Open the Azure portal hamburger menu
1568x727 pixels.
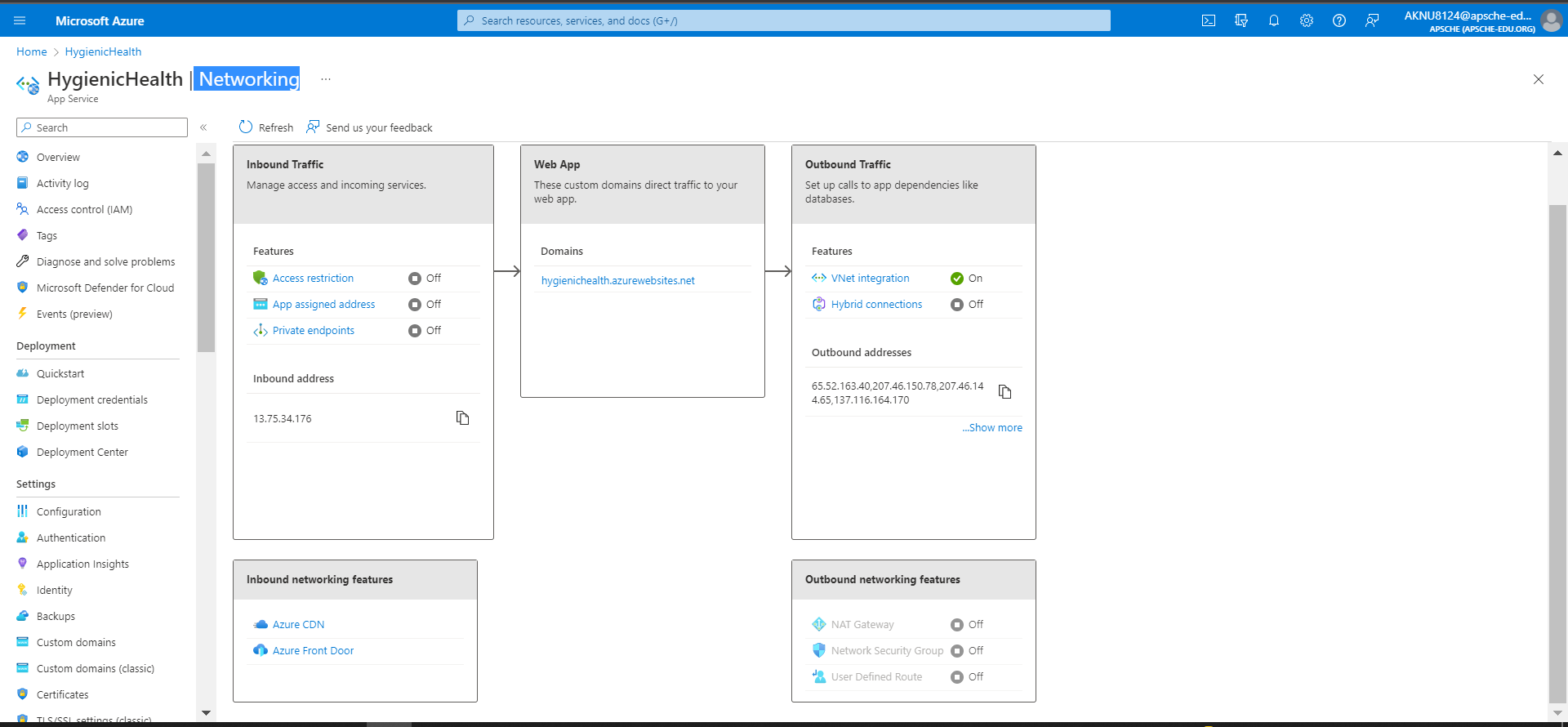tap(20, 20)
